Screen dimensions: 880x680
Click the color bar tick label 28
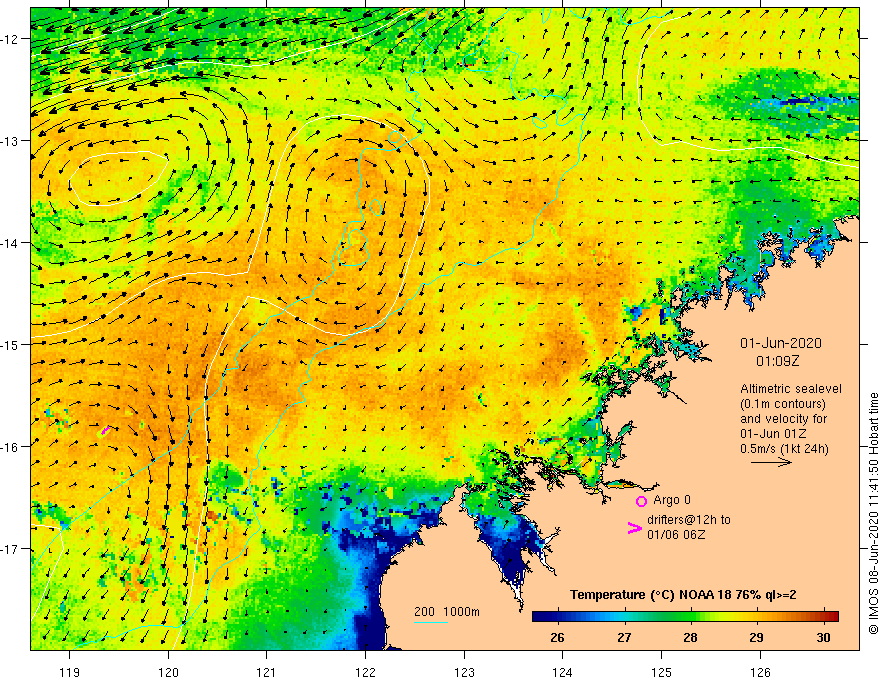coord(690,638)
